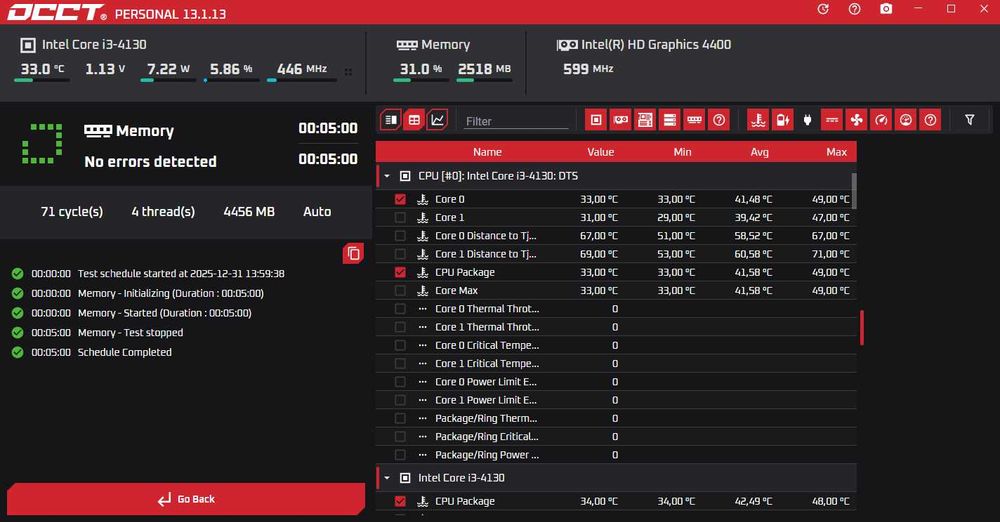Select 'Test schedule started' log entry
Image resolution: width=1000 pixels, height=522 pixels.
181,273
